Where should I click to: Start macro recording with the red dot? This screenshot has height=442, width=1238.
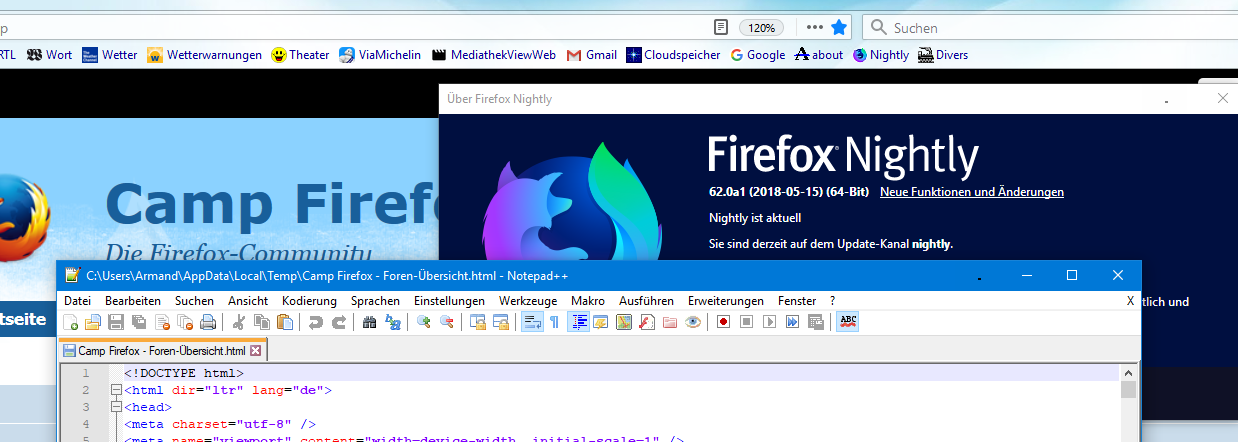[723, 322]
